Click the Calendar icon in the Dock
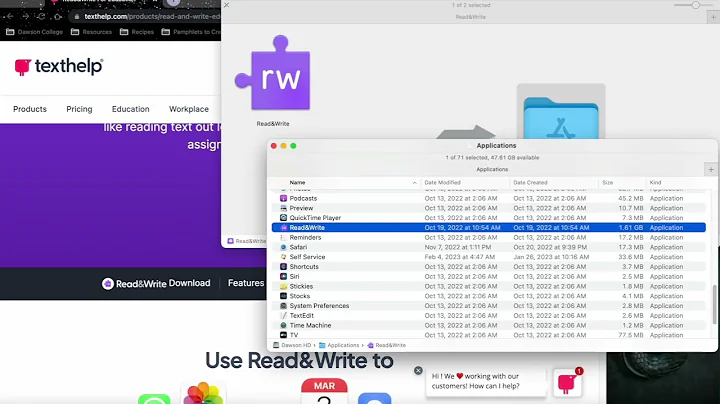The image size is (720, 404). point(324,391)
